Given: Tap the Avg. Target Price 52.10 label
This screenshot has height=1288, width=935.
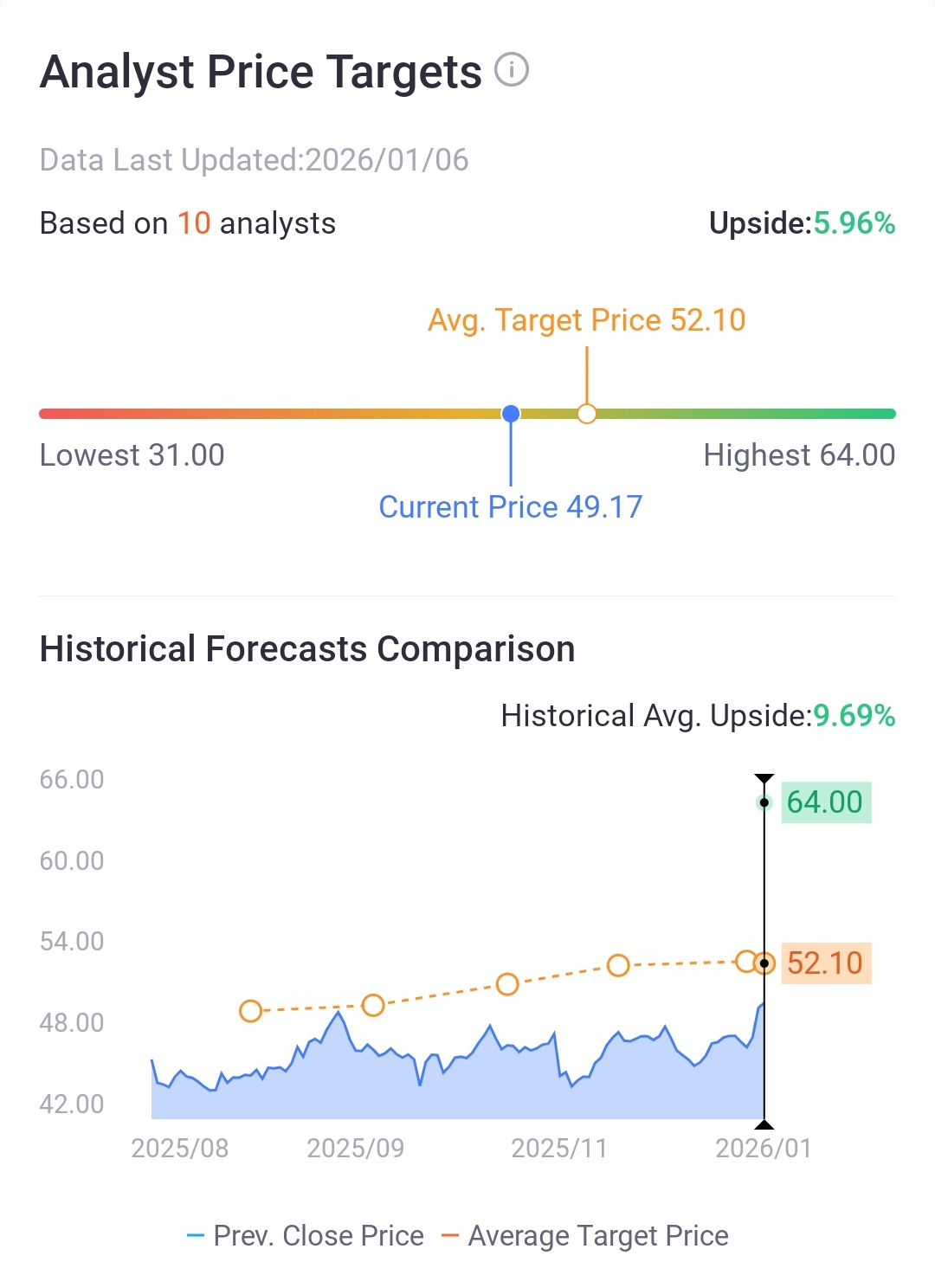Looking at the screenshot, I should [587, 320].
